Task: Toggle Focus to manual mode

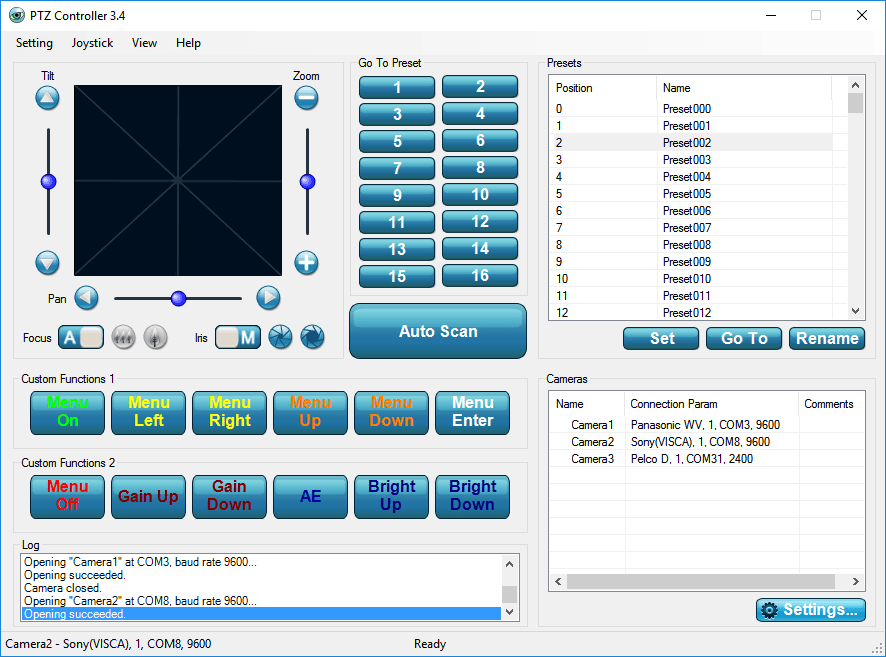Action: click(x=93, y=338)
